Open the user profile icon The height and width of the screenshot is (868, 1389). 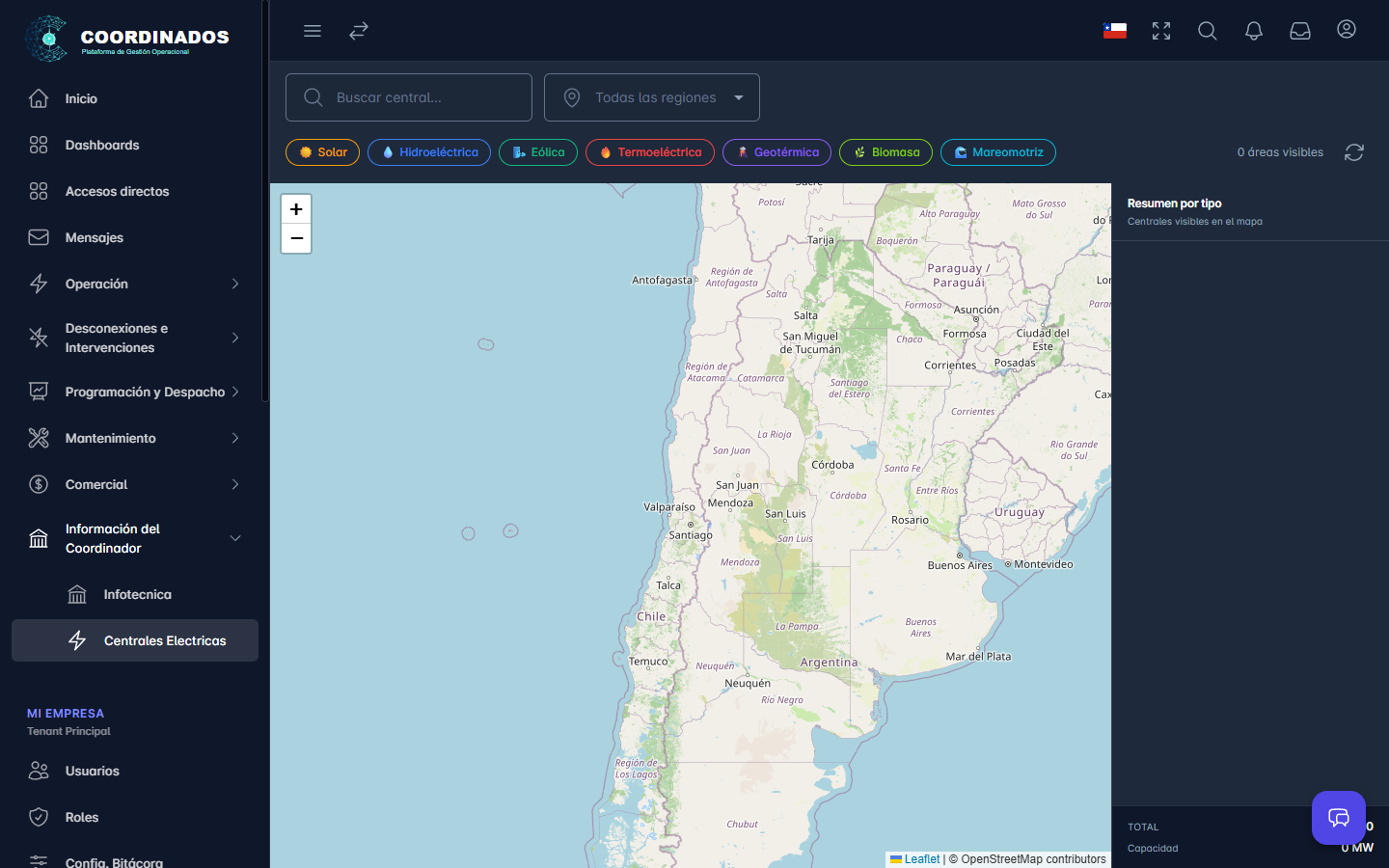click(x=1347, y=29)
